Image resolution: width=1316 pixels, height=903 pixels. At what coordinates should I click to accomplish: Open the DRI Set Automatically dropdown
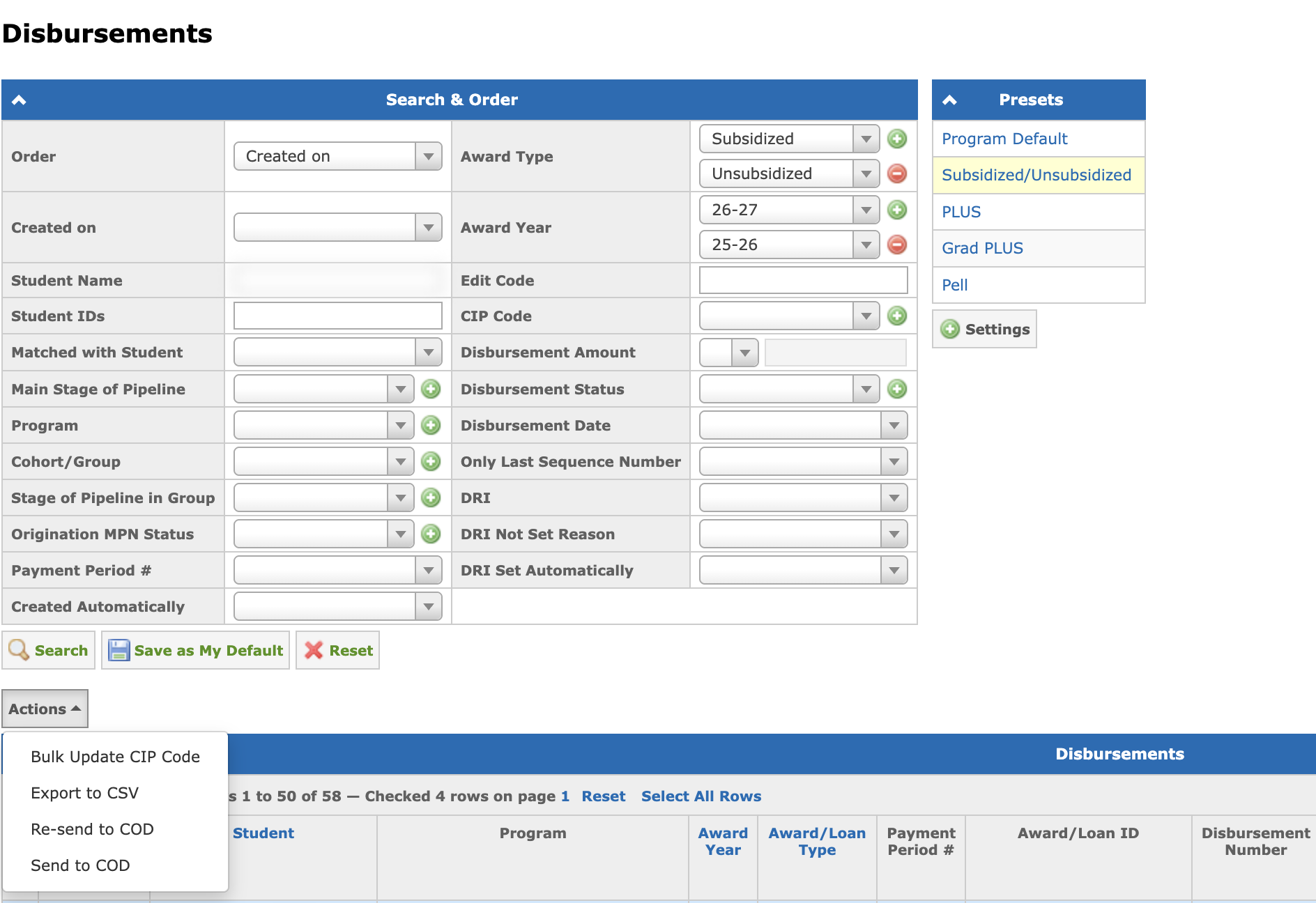tap(803, 570)
